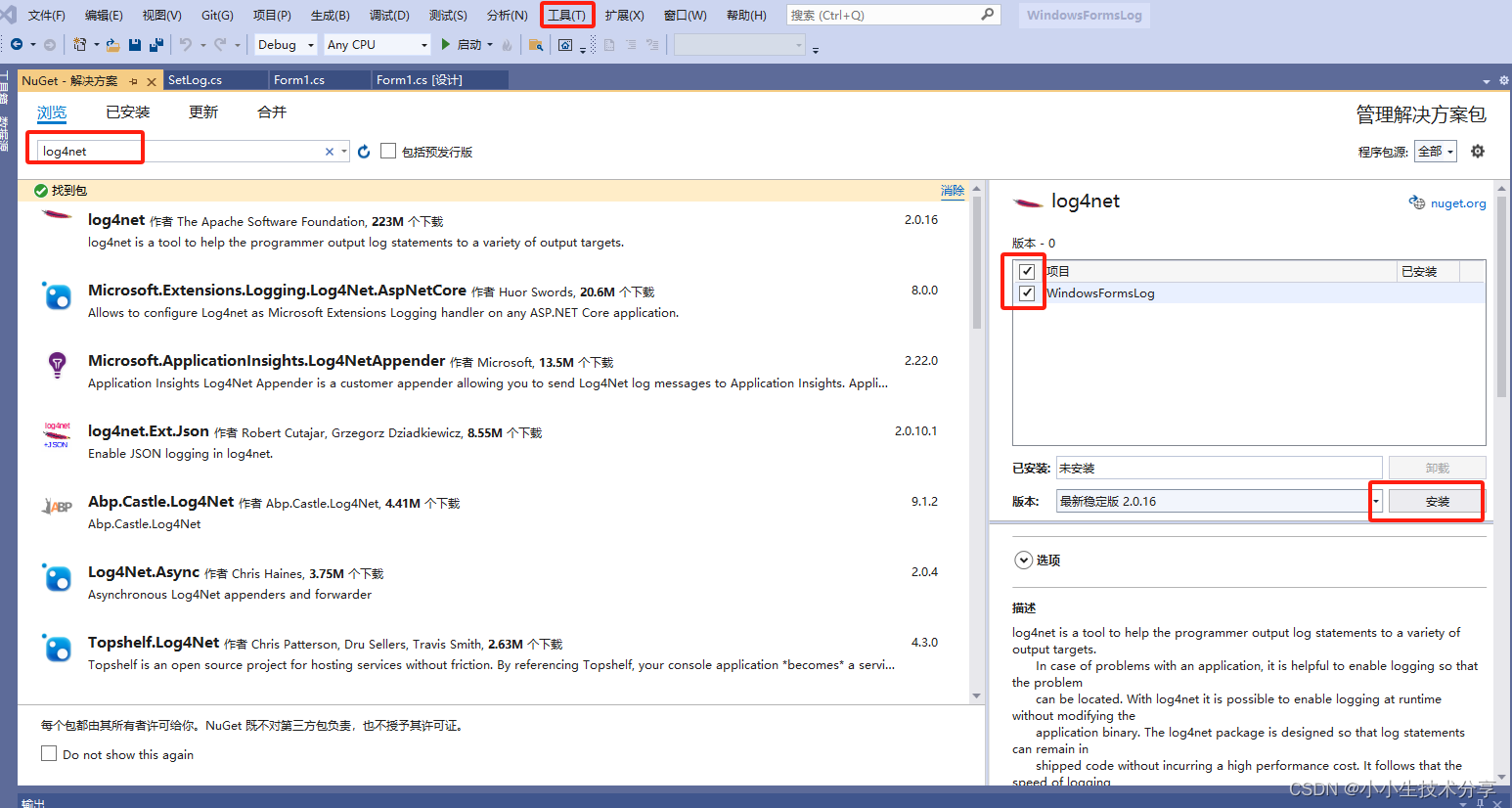Open the search history dropdown arrow

point(344,152)
